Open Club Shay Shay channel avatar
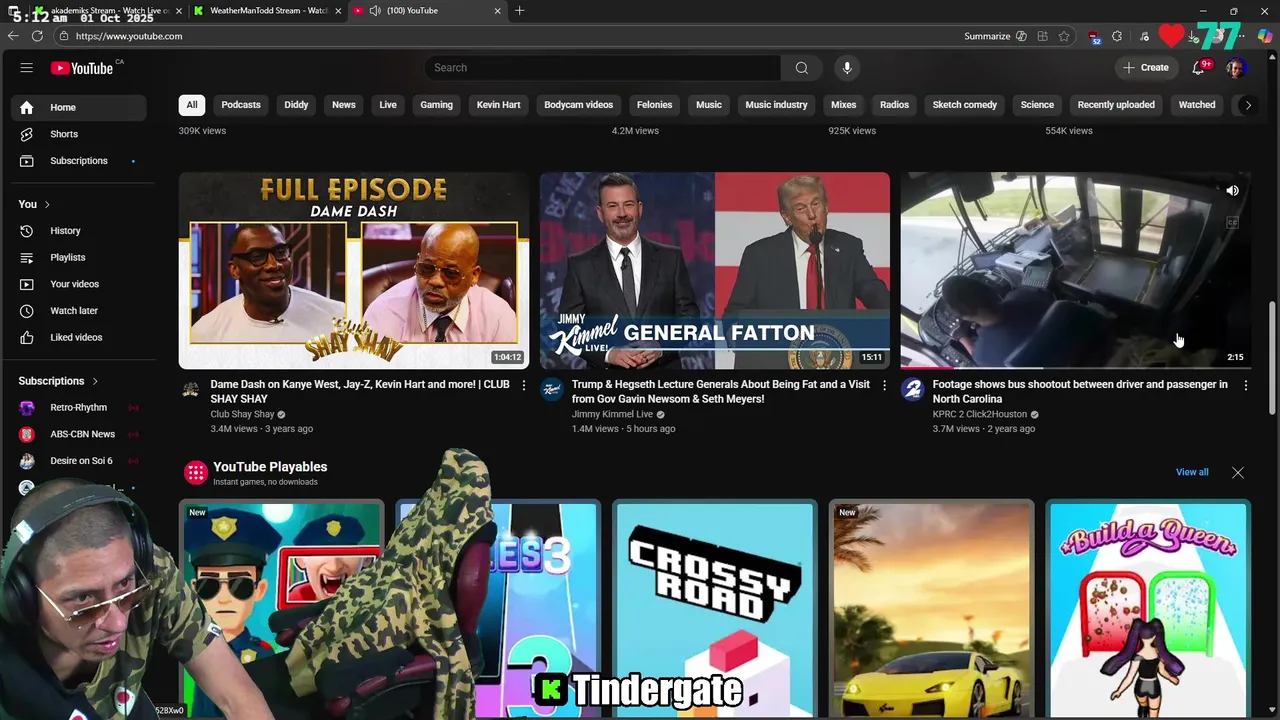1280x720 pixels. pyautogui.click(x=190, y=390)
